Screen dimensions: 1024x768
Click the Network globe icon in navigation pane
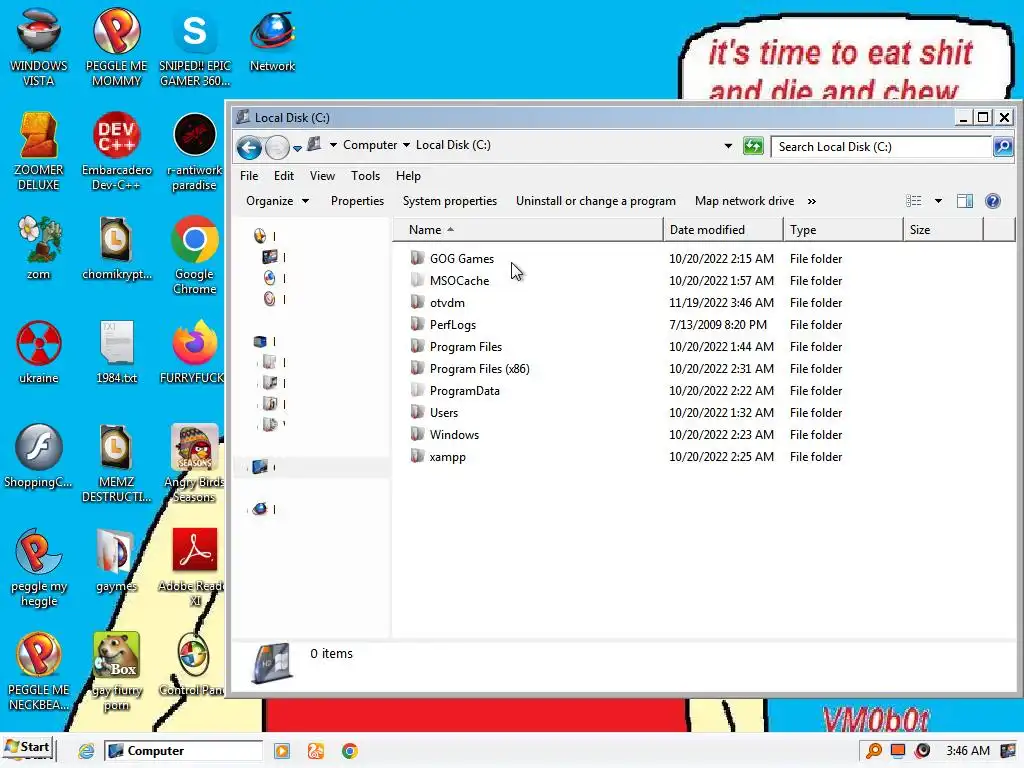pyautogui.click(x=260, y=509)
